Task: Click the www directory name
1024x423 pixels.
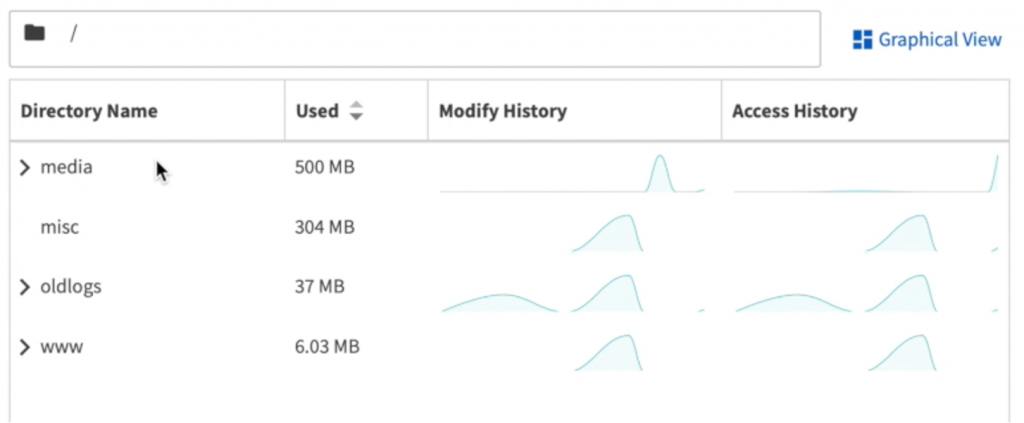Action: [x=61, y=347]
